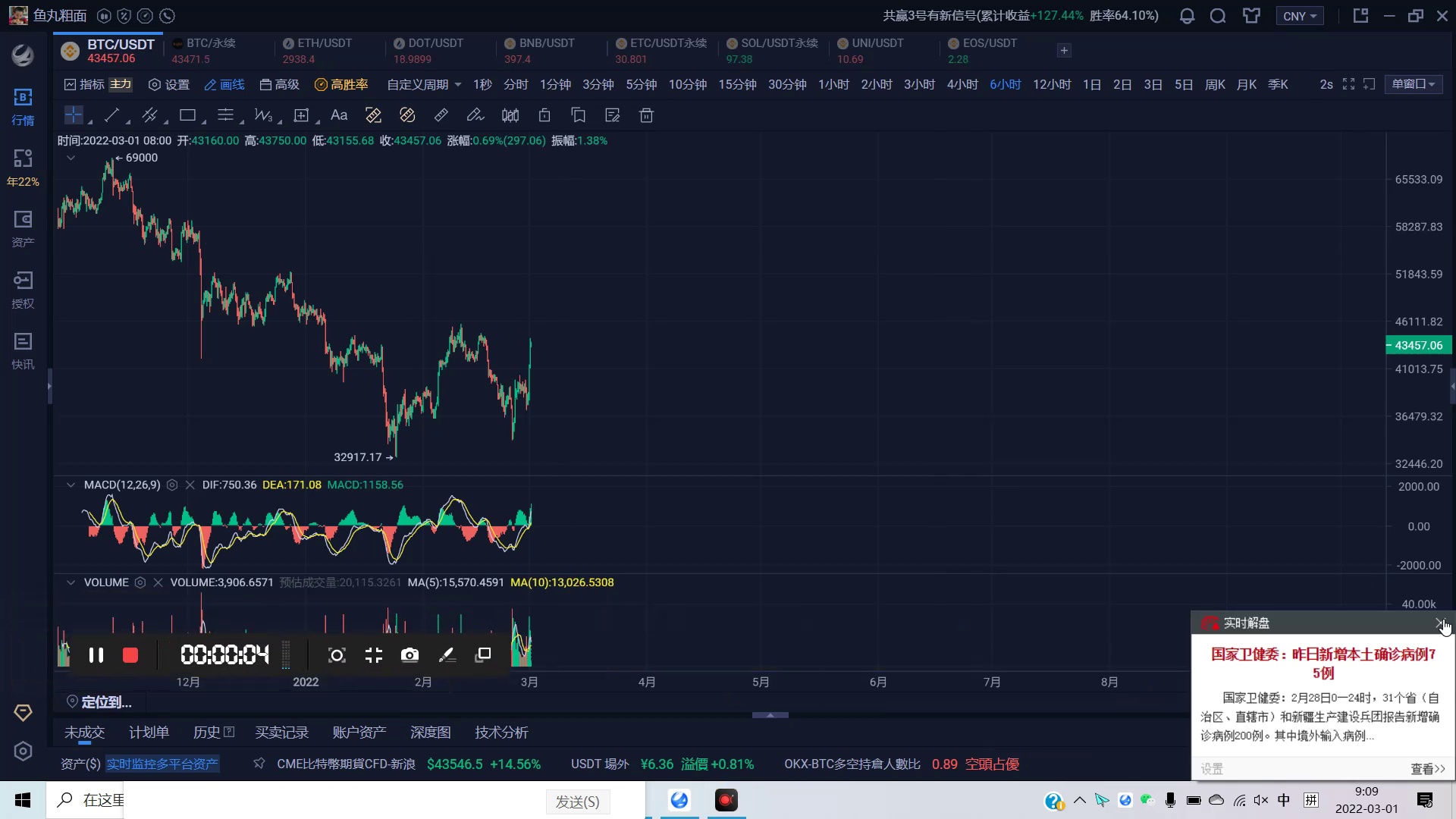Click the trash can delete drawings icon
Screen dimensions: 1456x819
point(646,115)
